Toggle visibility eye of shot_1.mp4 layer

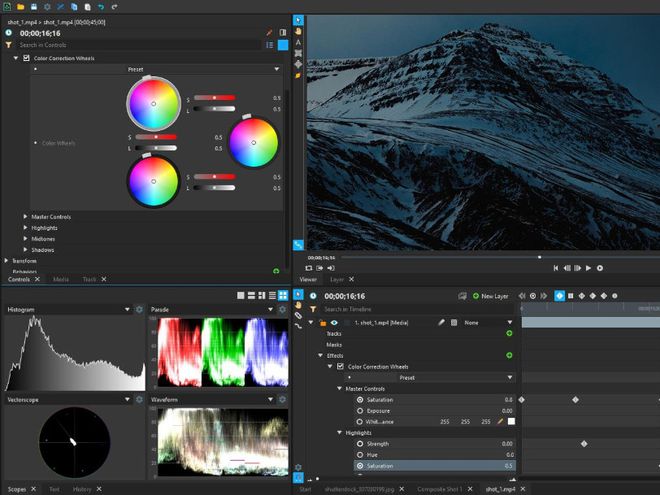(x=334, y=322)
